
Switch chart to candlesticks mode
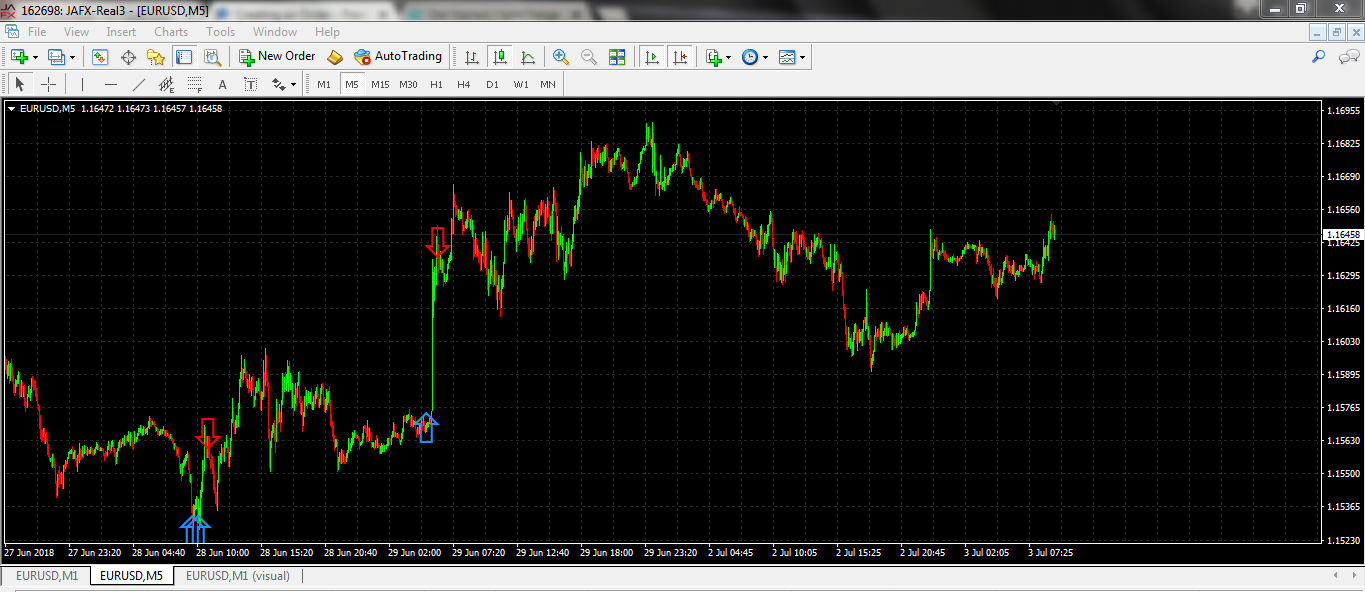coord(499,57)
